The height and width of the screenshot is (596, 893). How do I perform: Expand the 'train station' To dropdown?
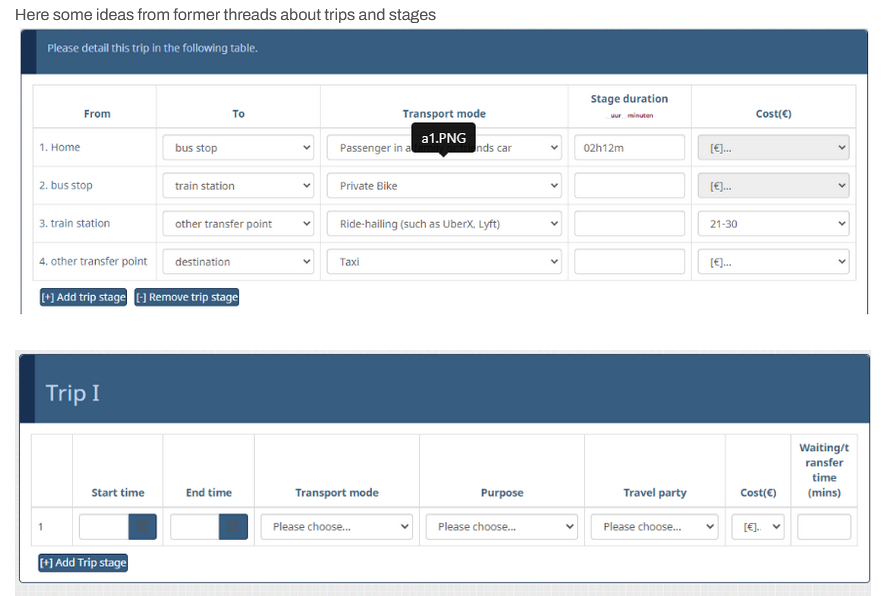238,186
